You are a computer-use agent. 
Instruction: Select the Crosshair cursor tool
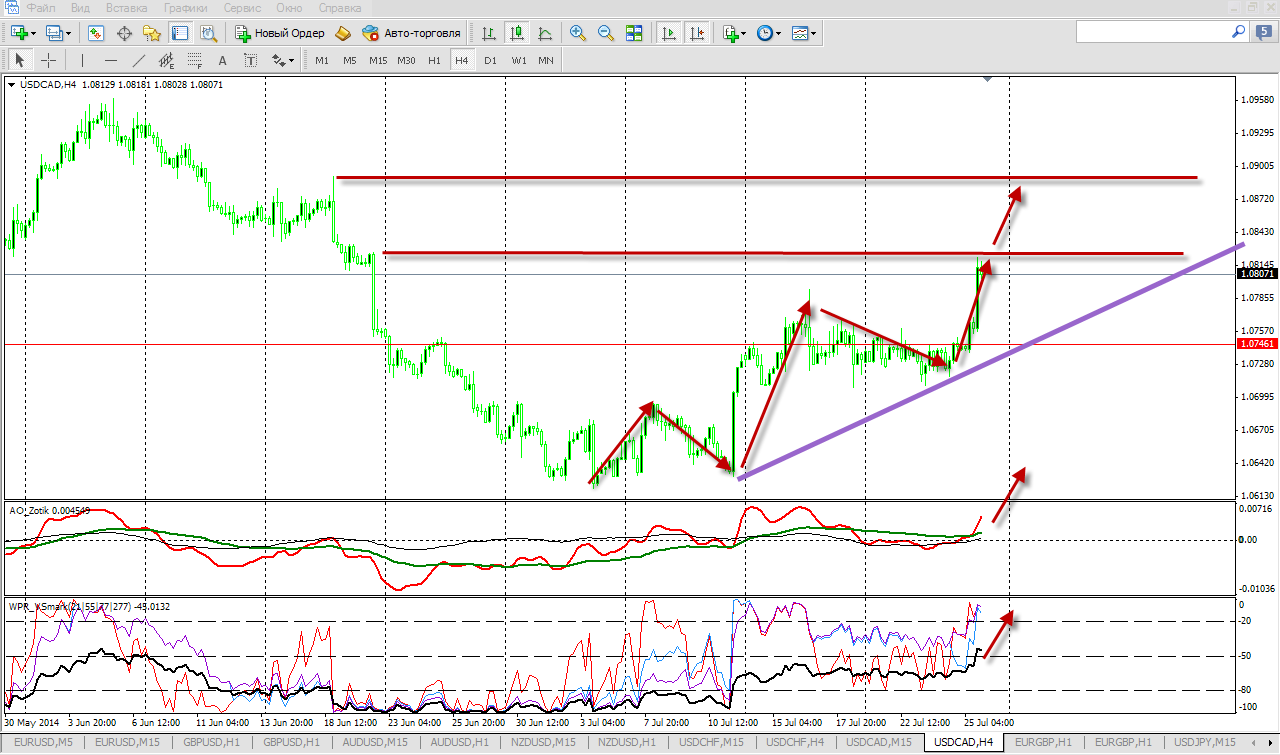pyautogui.click(x=48, y=60)
